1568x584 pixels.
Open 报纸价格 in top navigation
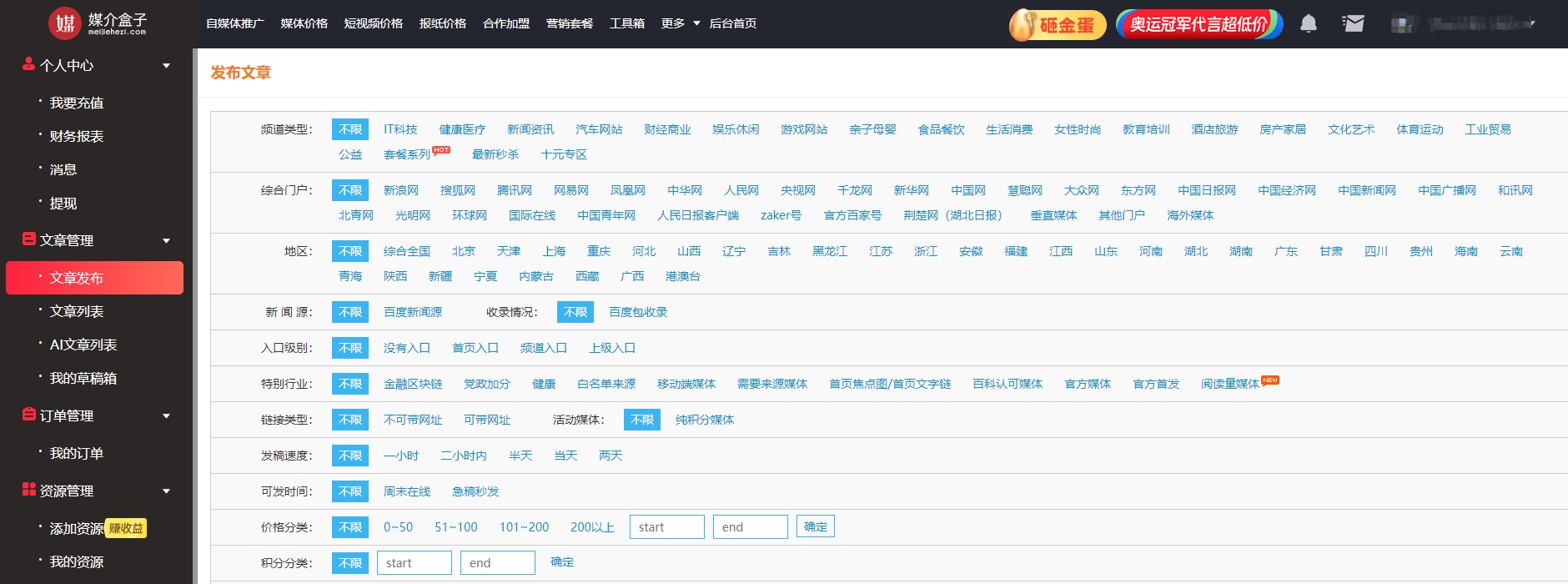442,23
